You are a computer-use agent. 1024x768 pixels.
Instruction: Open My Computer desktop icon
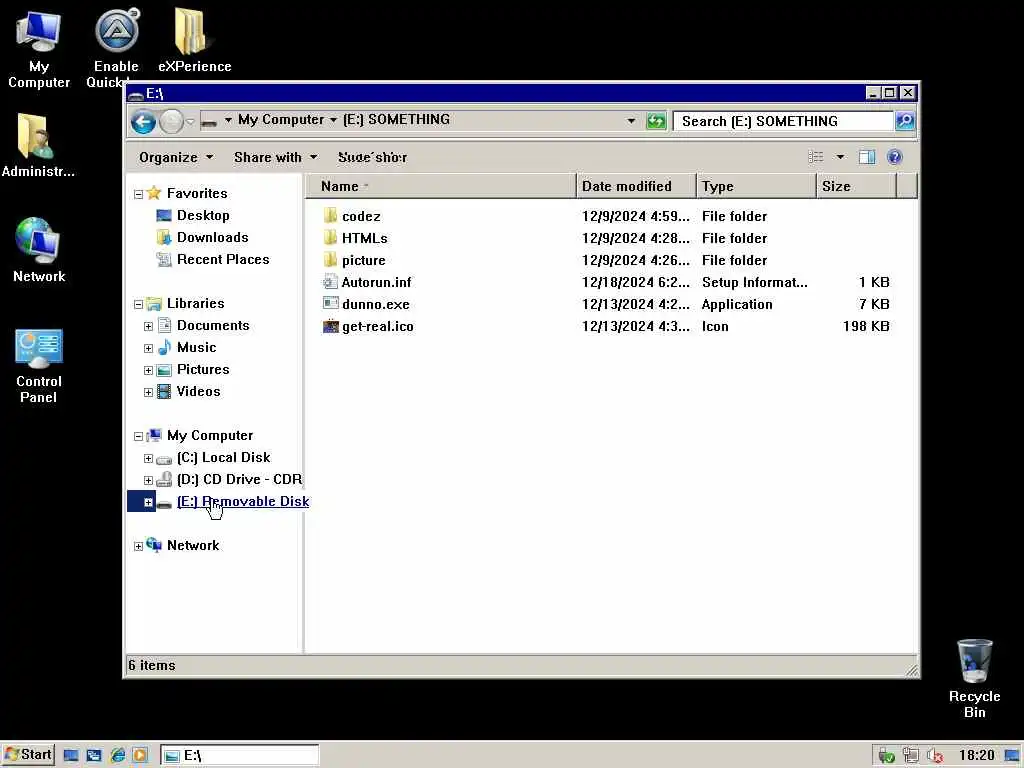(x=39, y=48)
